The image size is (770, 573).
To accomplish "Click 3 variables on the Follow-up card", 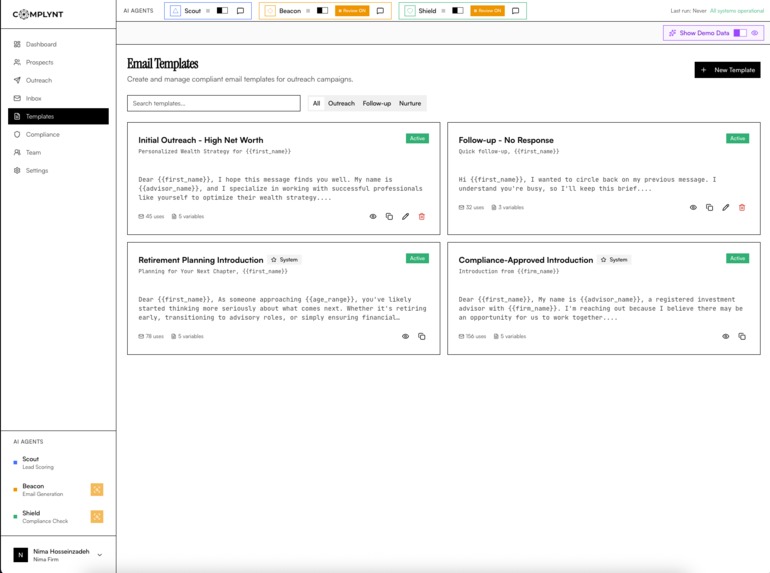I will [x=508, y=208].
